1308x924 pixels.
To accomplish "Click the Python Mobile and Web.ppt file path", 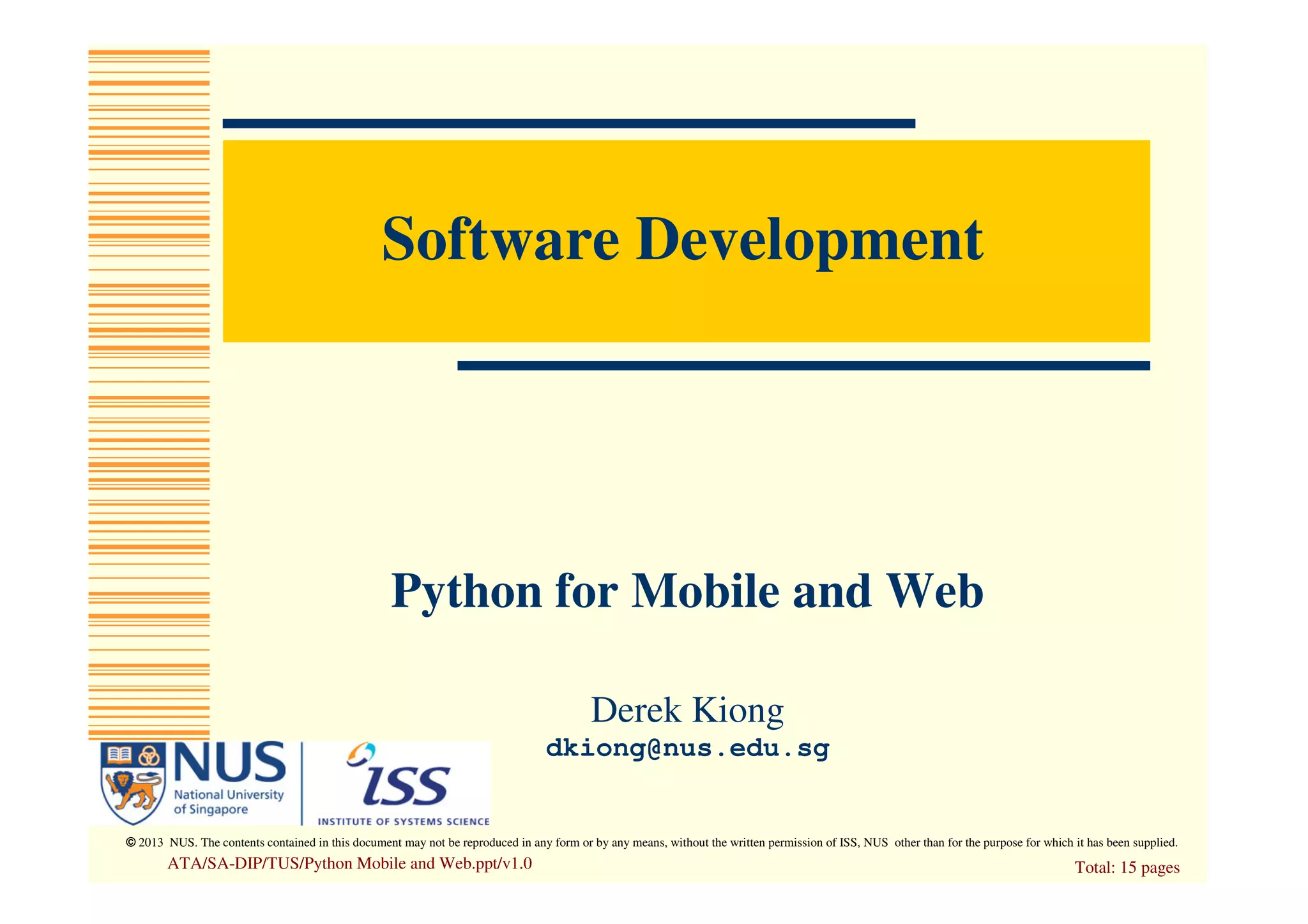I will 349,863.
